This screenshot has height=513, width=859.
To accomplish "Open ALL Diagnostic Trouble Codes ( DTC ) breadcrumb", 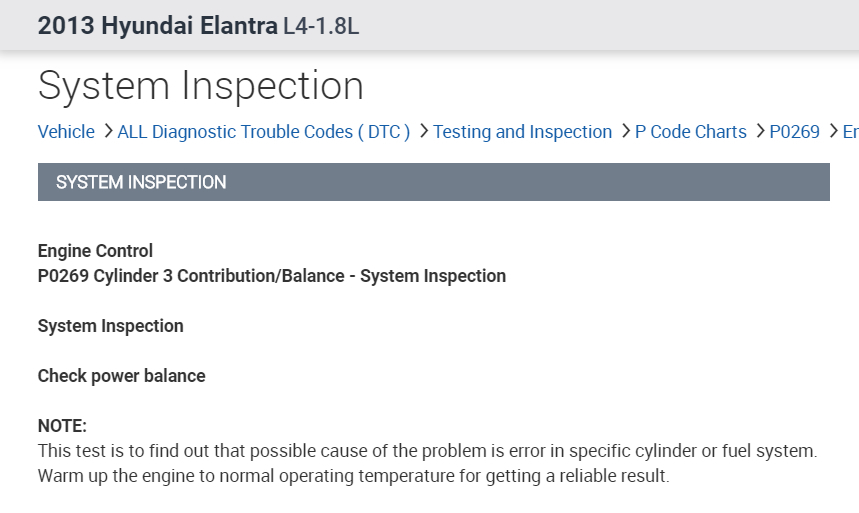I will (x=264, y=132).
